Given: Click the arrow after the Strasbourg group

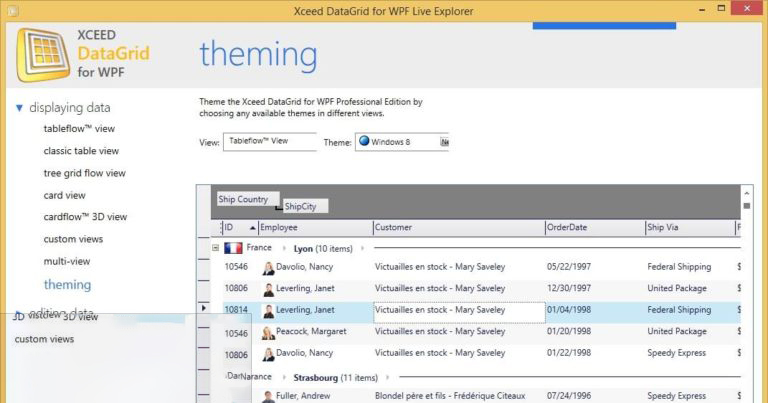Looking at the screenshot, I should pos(387,378).
